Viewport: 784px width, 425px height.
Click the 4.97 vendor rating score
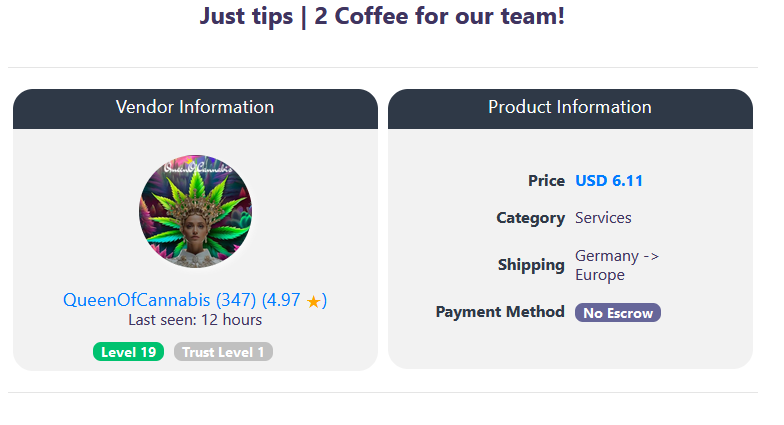tap(283, 300)
